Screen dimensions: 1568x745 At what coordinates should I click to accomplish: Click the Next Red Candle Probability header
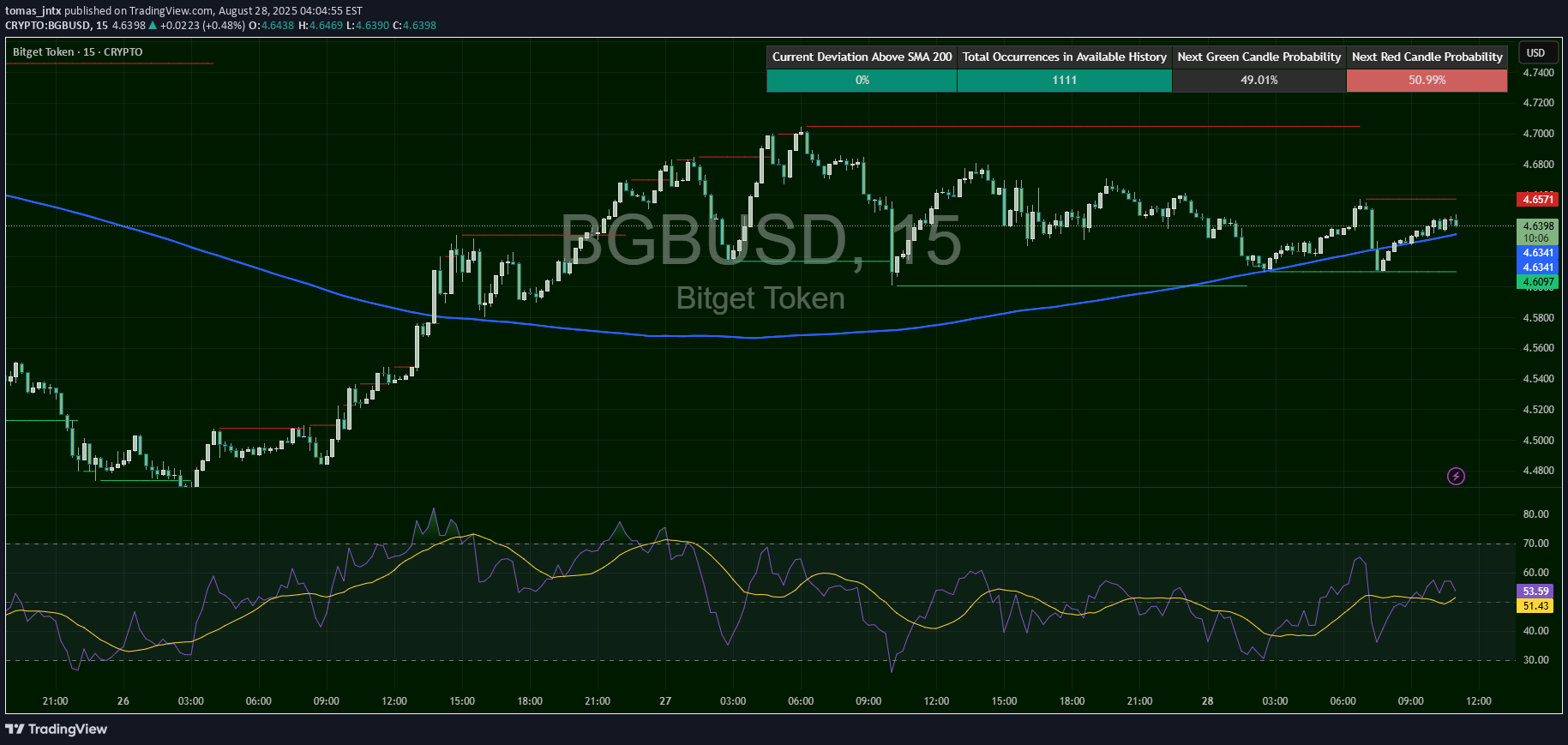coord(1427,57)
